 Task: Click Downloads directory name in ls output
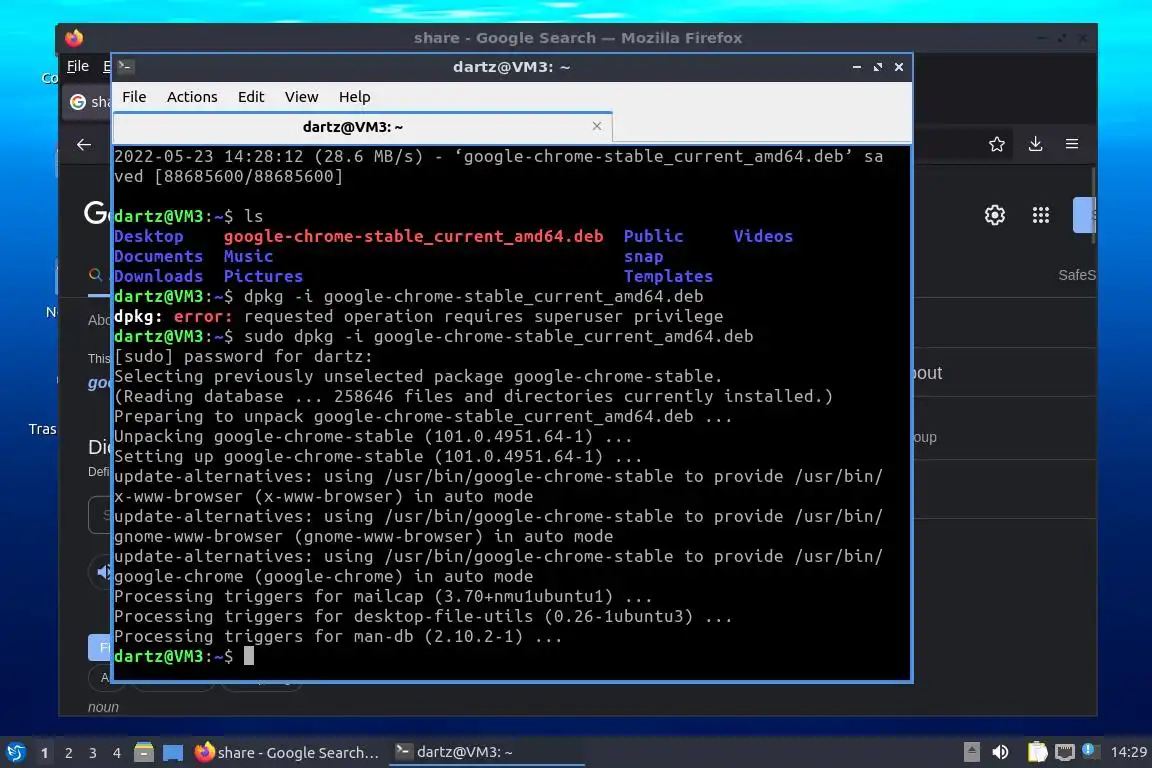(158, 276)
